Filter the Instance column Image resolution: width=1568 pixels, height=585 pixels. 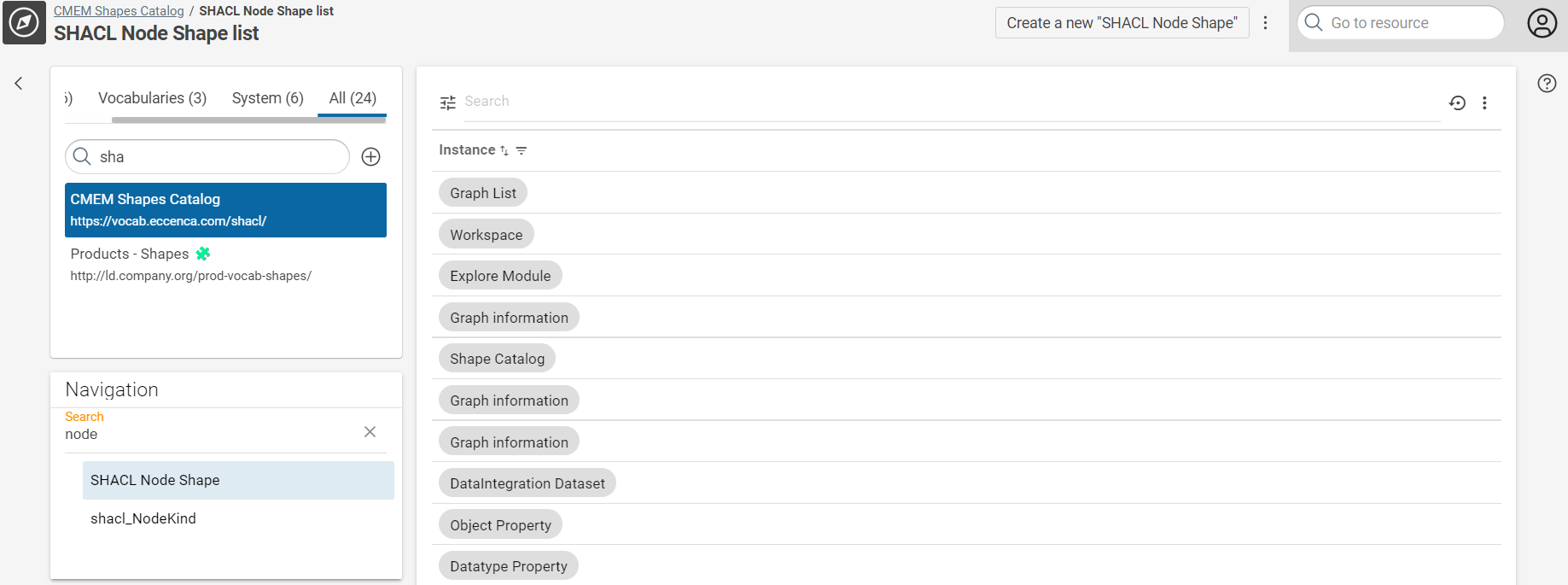point(522,151)
